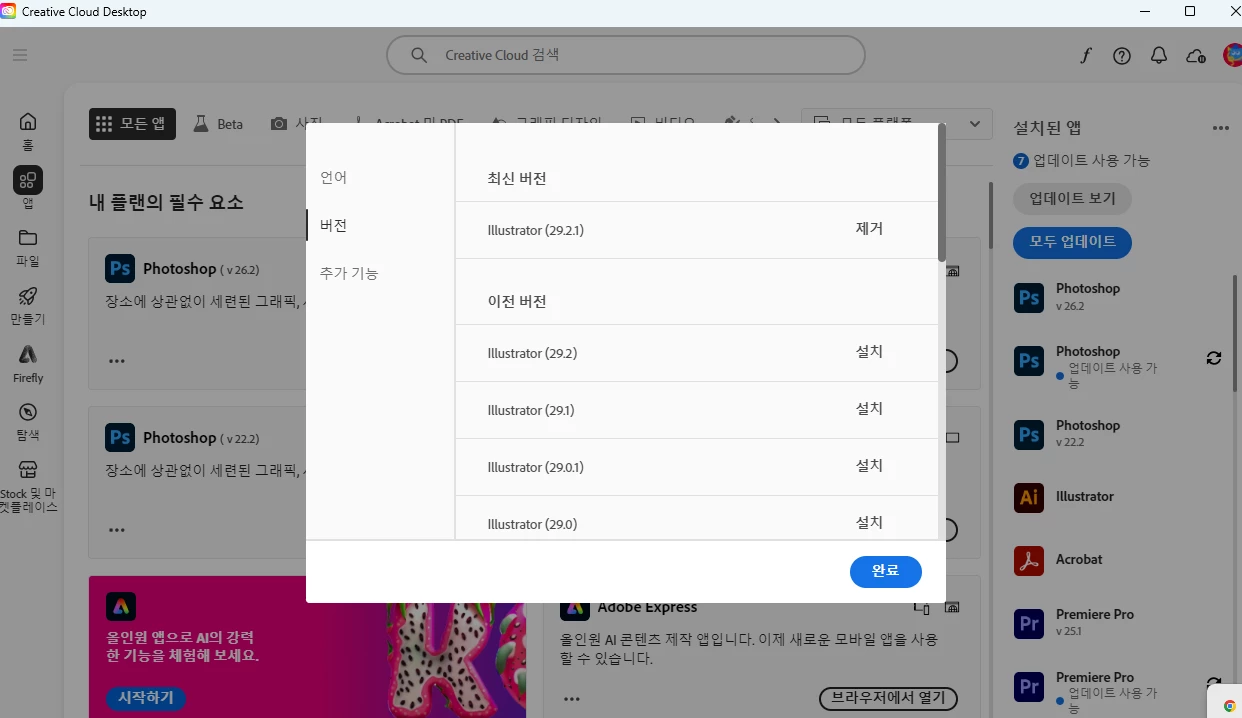This screenshot has width=1242, height=718.
Task: Click the Adobe Express card title
Action: (x=647, y=607)
